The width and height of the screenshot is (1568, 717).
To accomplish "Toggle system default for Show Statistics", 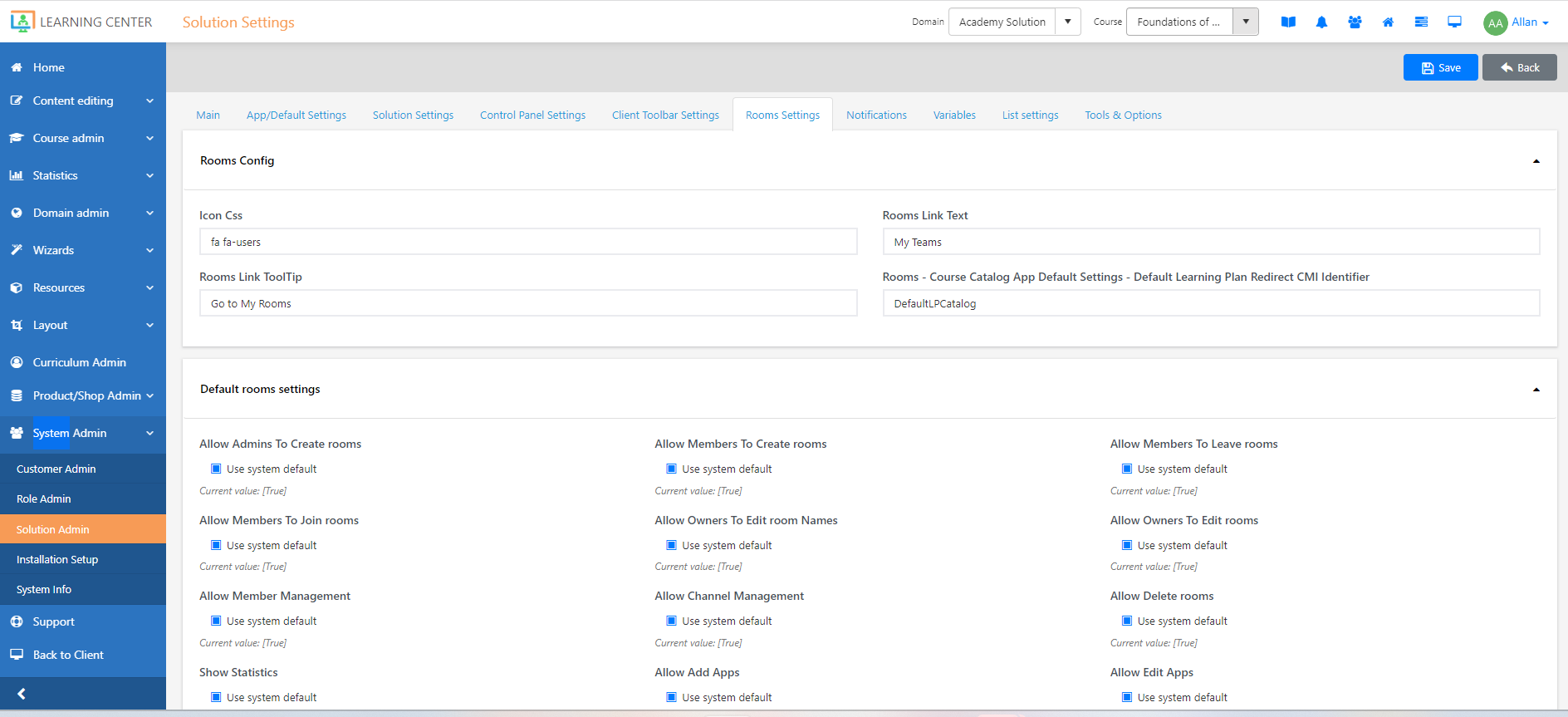I will (x=216, y=697).
